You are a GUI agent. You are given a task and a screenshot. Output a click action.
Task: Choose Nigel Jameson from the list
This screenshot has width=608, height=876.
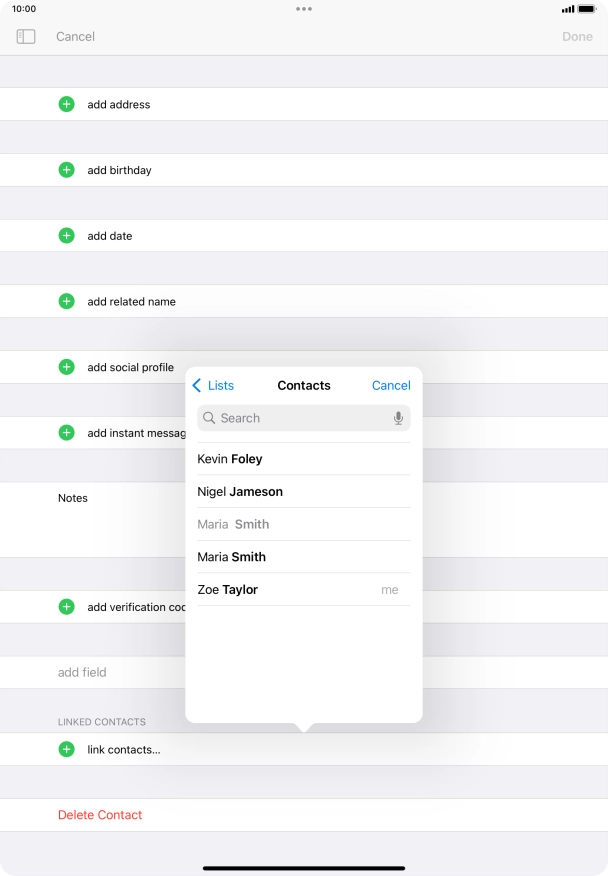tap(240, 491)
